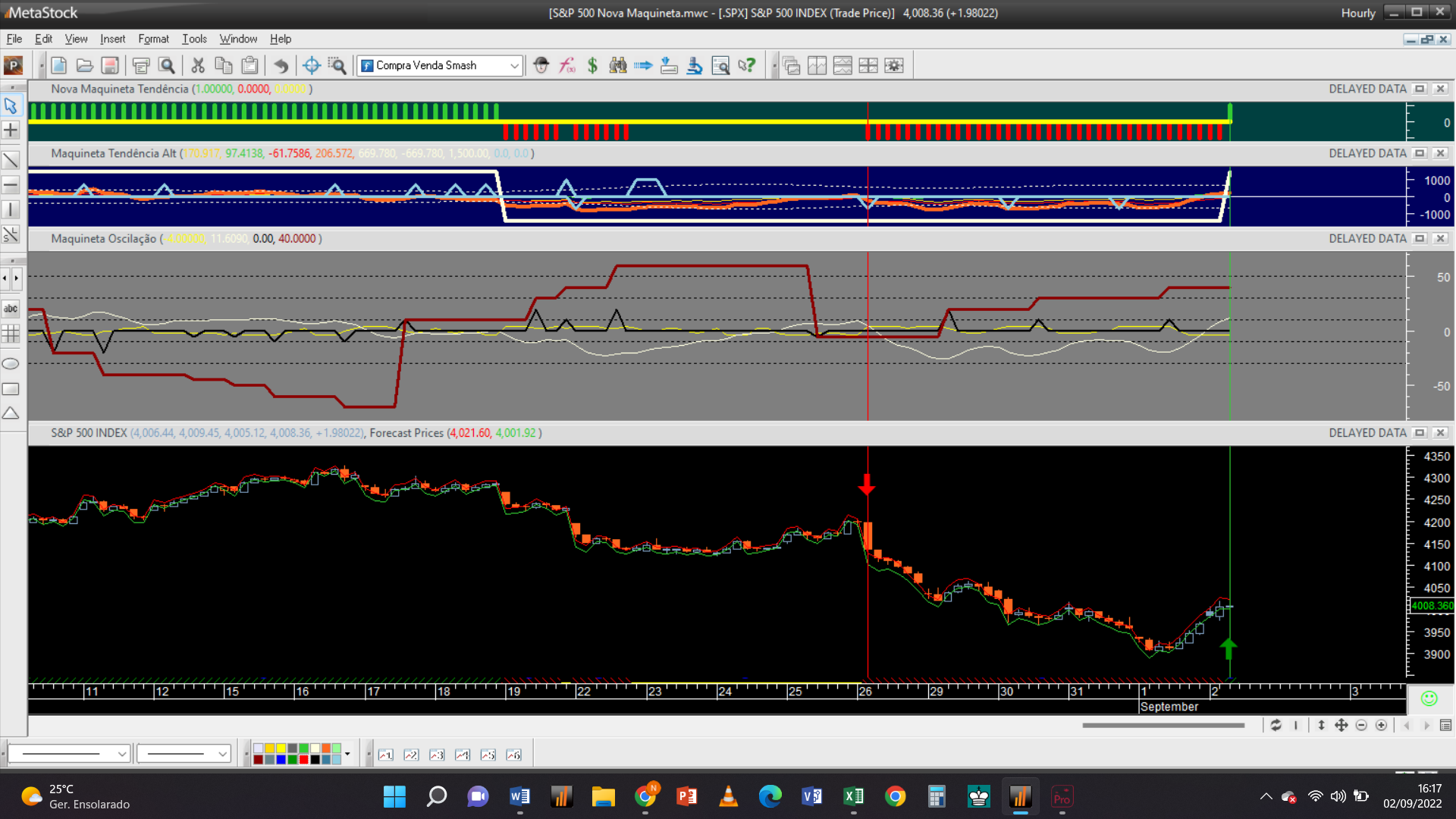The image size is (1456, 819).
Task: Click the Indicator Builder f(x) icon
Action: point(566,66)
